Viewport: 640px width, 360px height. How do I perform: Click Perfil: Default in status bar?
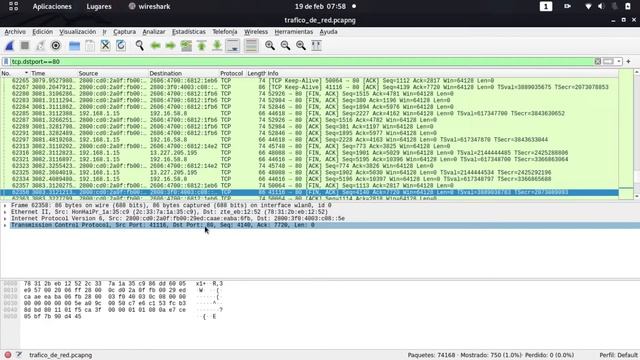click(x=618, y=355)
